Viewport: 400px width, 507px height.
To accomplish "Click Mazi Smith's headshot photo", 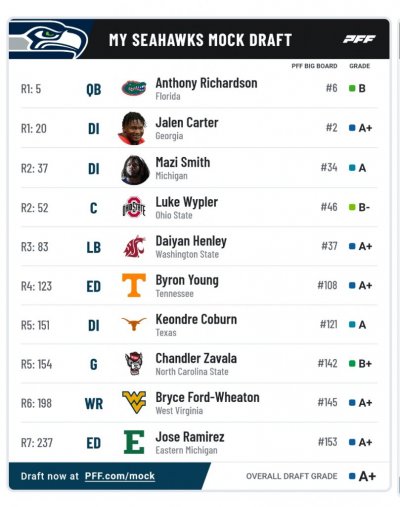I will (x=134, y=170).
